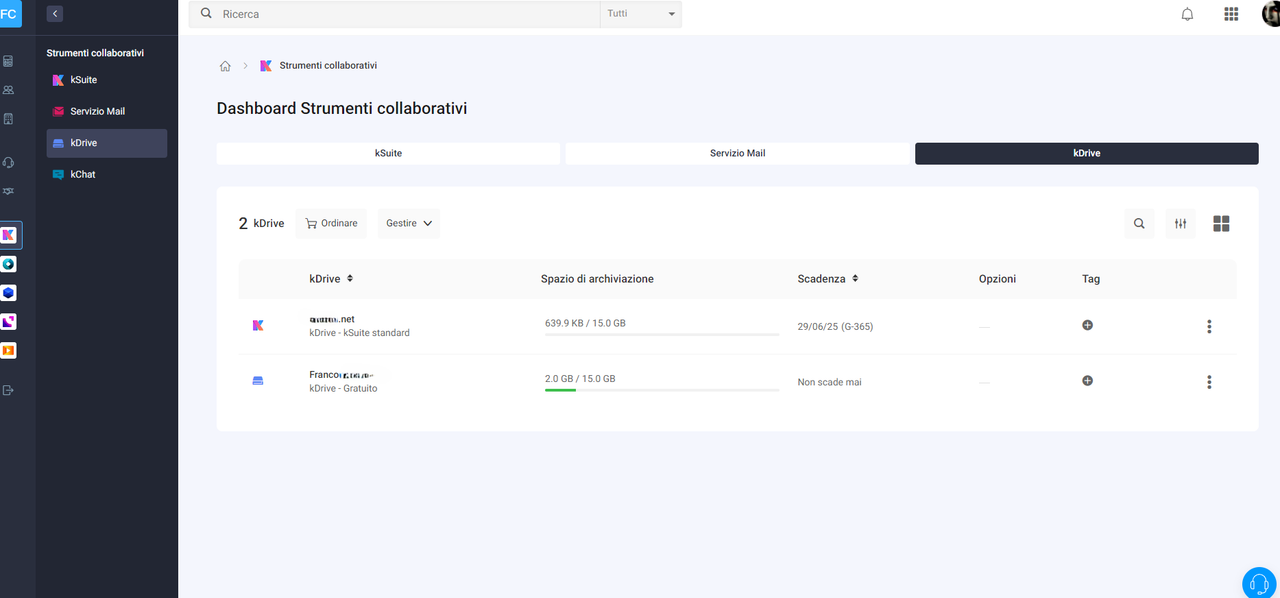Click the drive icon in the Franco row
Viewport: 1280px width, 598px height.
click(258, 381)
